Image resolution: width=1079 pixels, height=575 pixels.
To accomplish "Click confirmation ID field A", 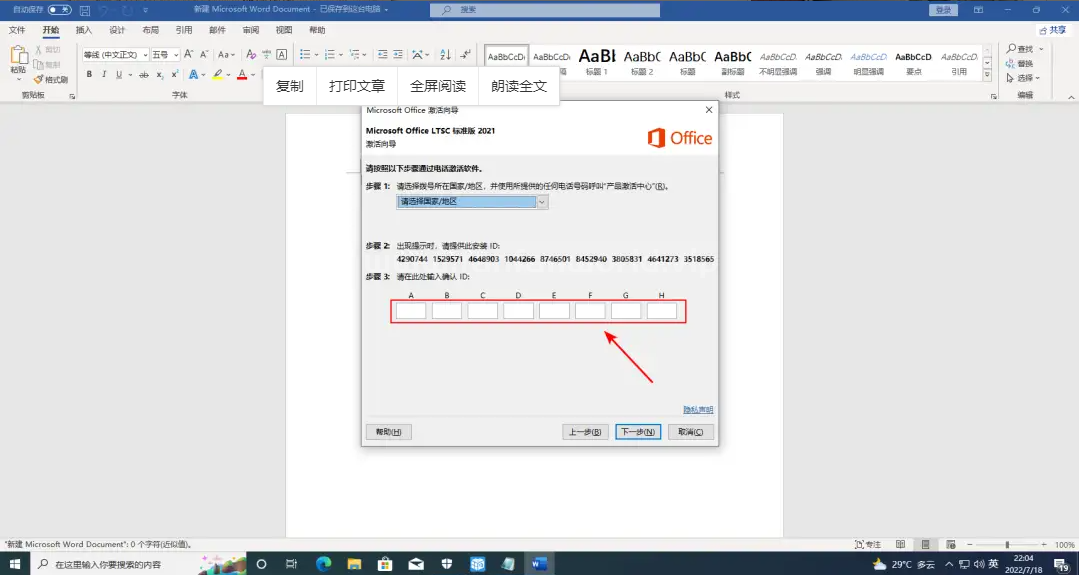I will coord(411,311).
